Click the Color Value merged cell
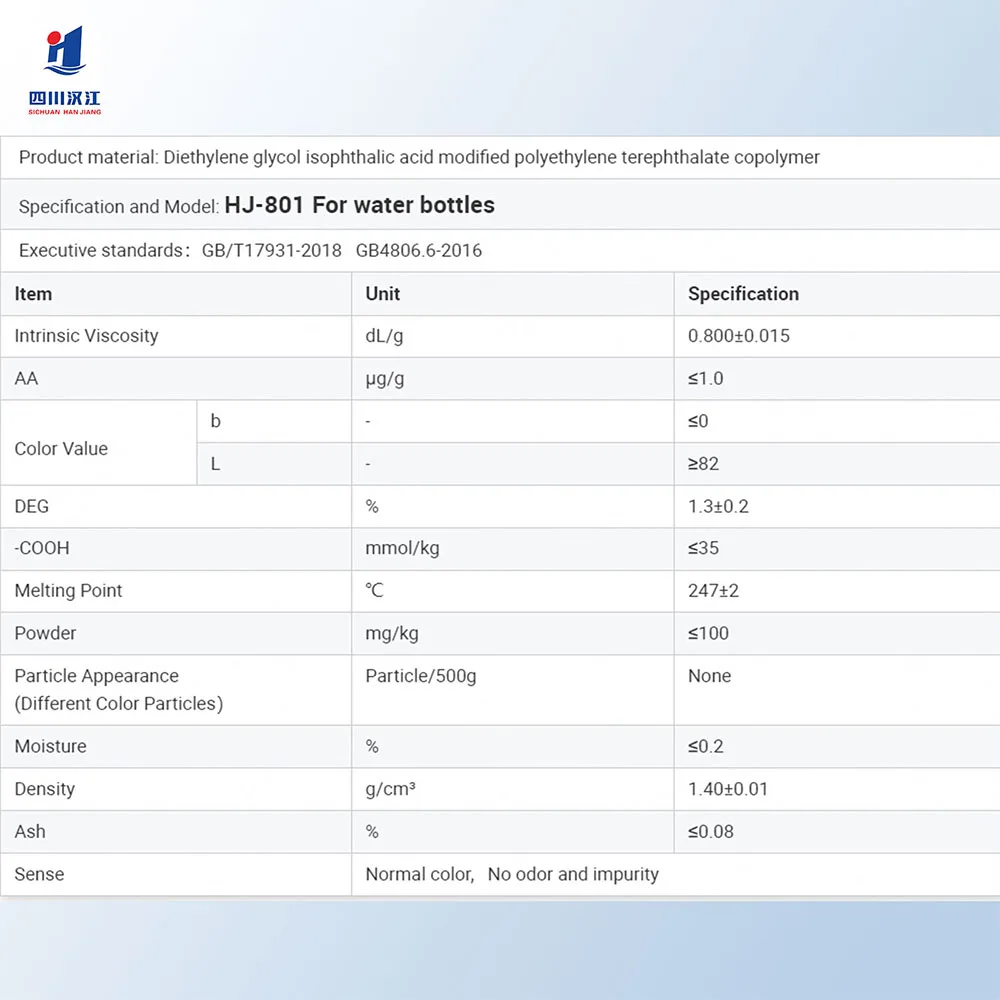The width and height of the screenshot is (1000, 1000). [x=61, y=449]
